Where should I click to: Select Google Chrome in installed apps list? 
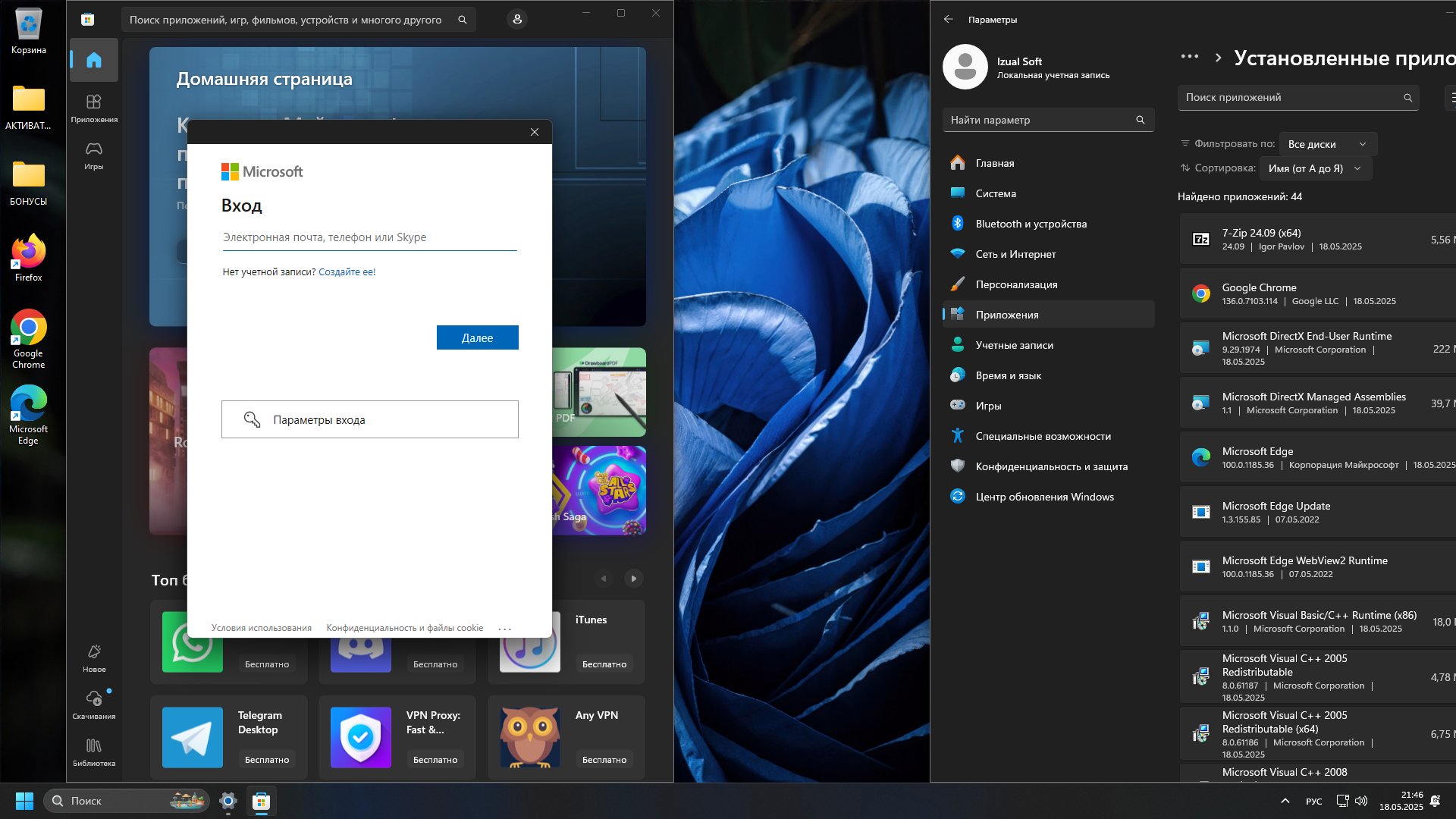[1318, 293]
